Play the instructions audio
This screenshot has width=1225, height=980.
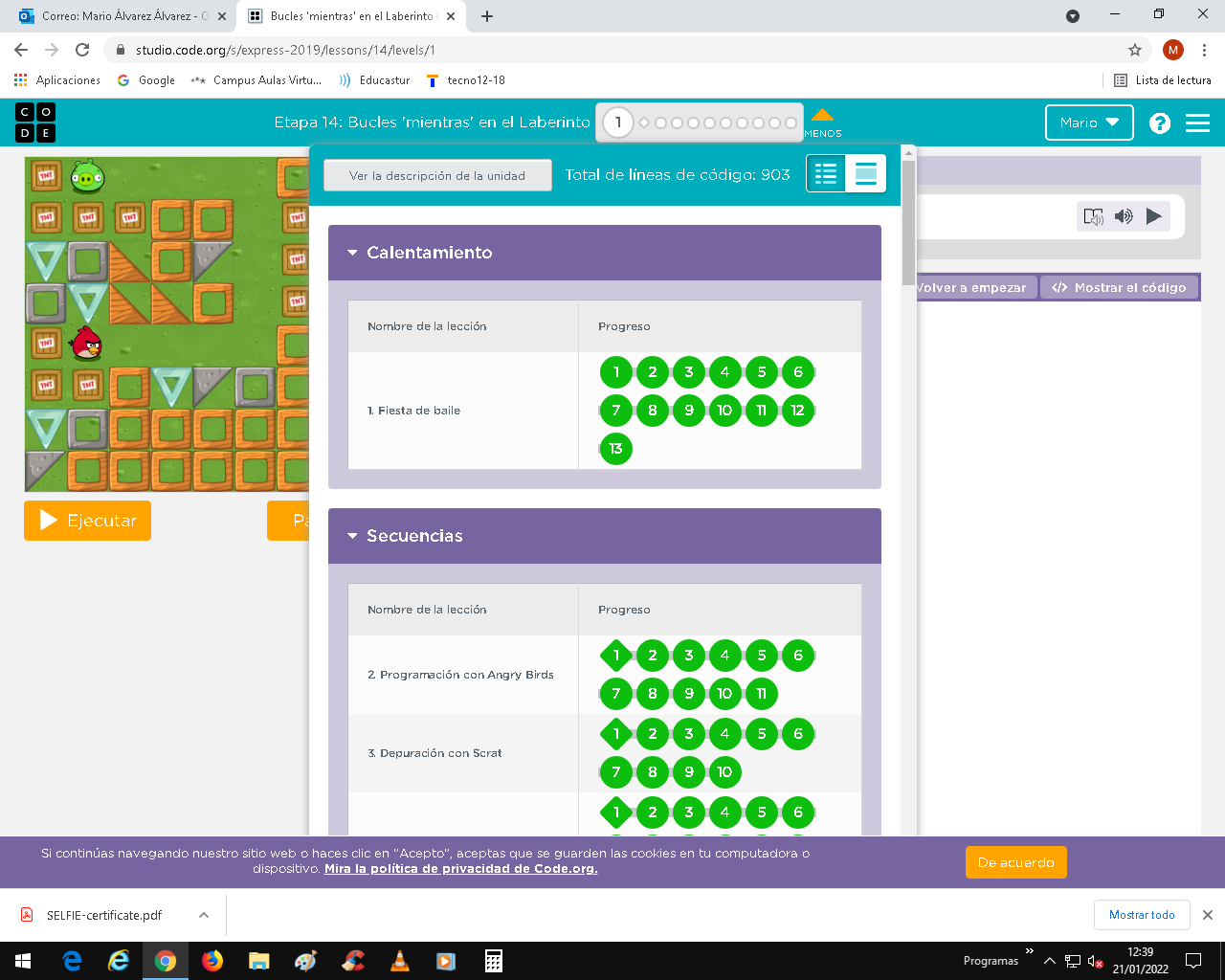point(1154,216)
